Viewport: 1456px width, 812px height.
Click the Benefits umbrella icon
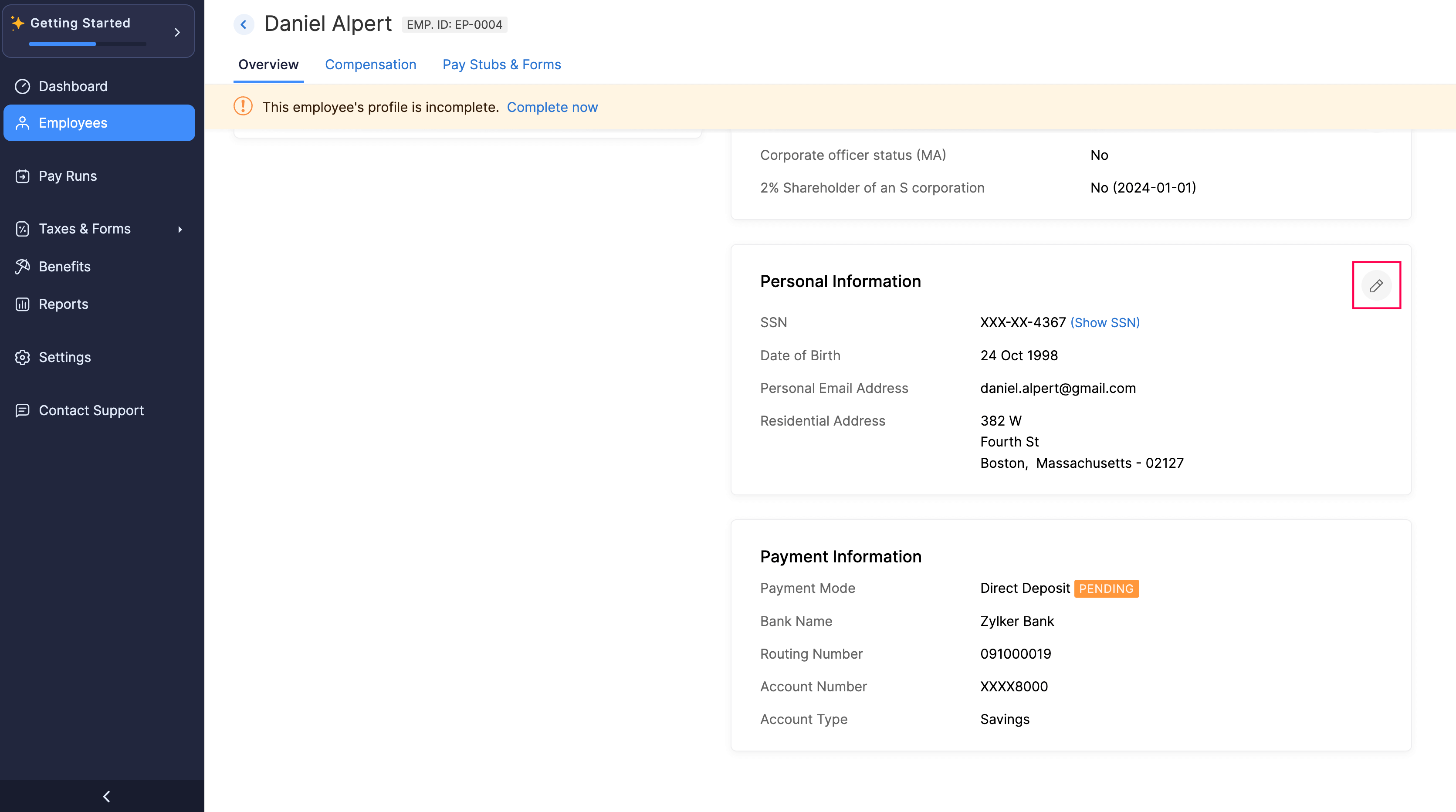coord(22,267)
